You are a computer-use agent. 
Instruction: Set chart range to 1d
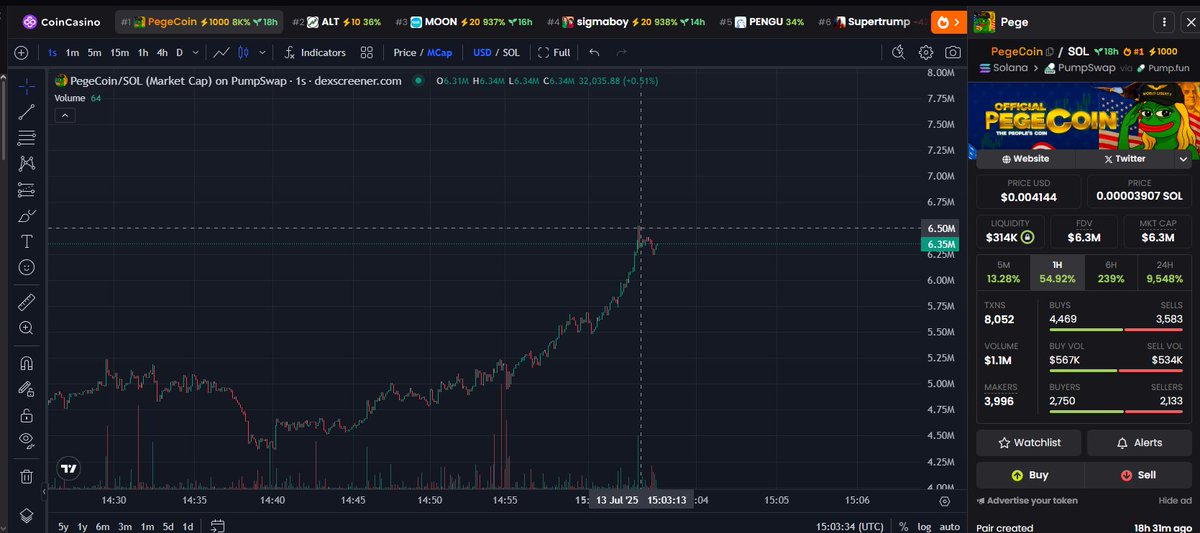[x=187, y=526]
